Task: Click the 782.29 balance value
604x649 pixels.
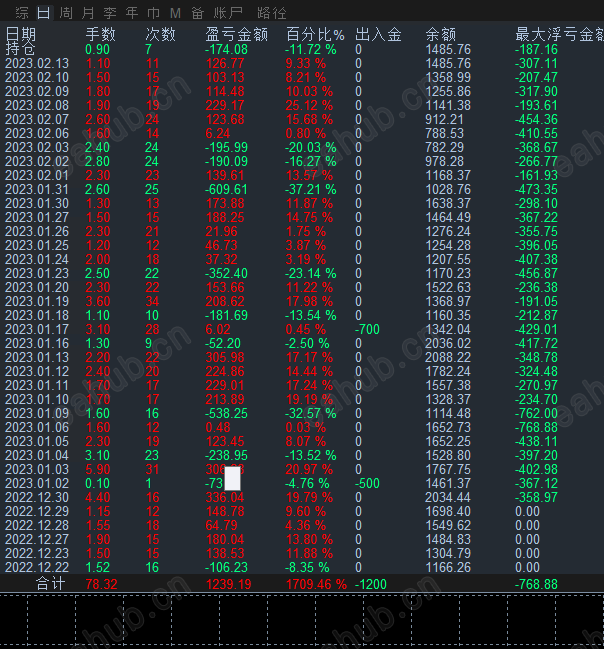Action: [445, 147]
